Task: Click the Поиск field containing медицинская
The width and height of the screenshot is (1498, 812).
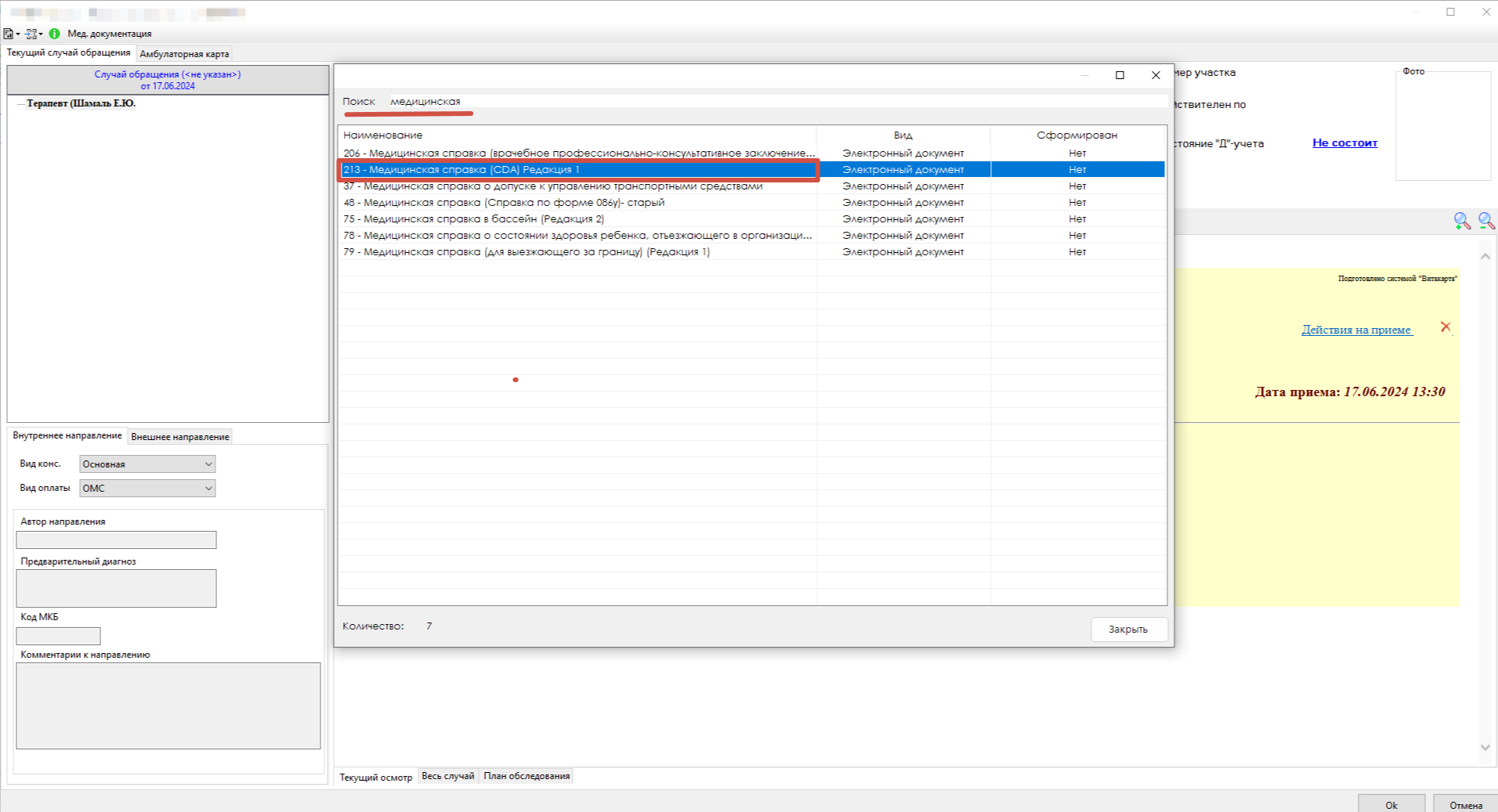Action: coord(777,102)
